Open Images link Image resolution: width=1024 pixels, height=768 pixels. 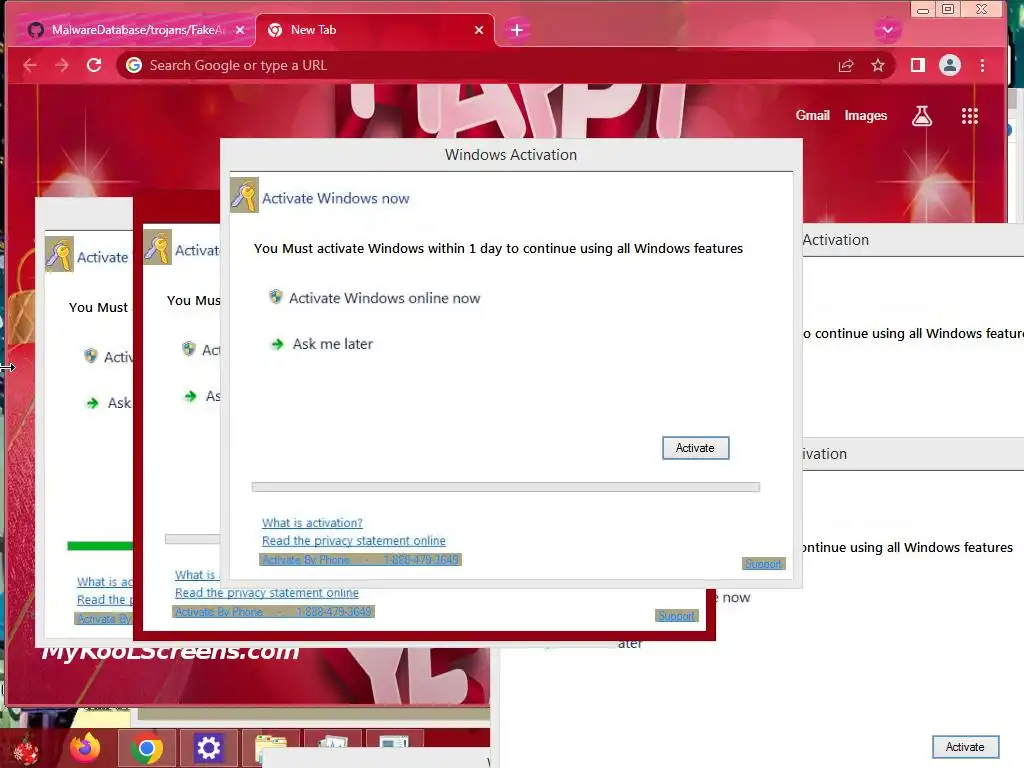pos(865,116)
